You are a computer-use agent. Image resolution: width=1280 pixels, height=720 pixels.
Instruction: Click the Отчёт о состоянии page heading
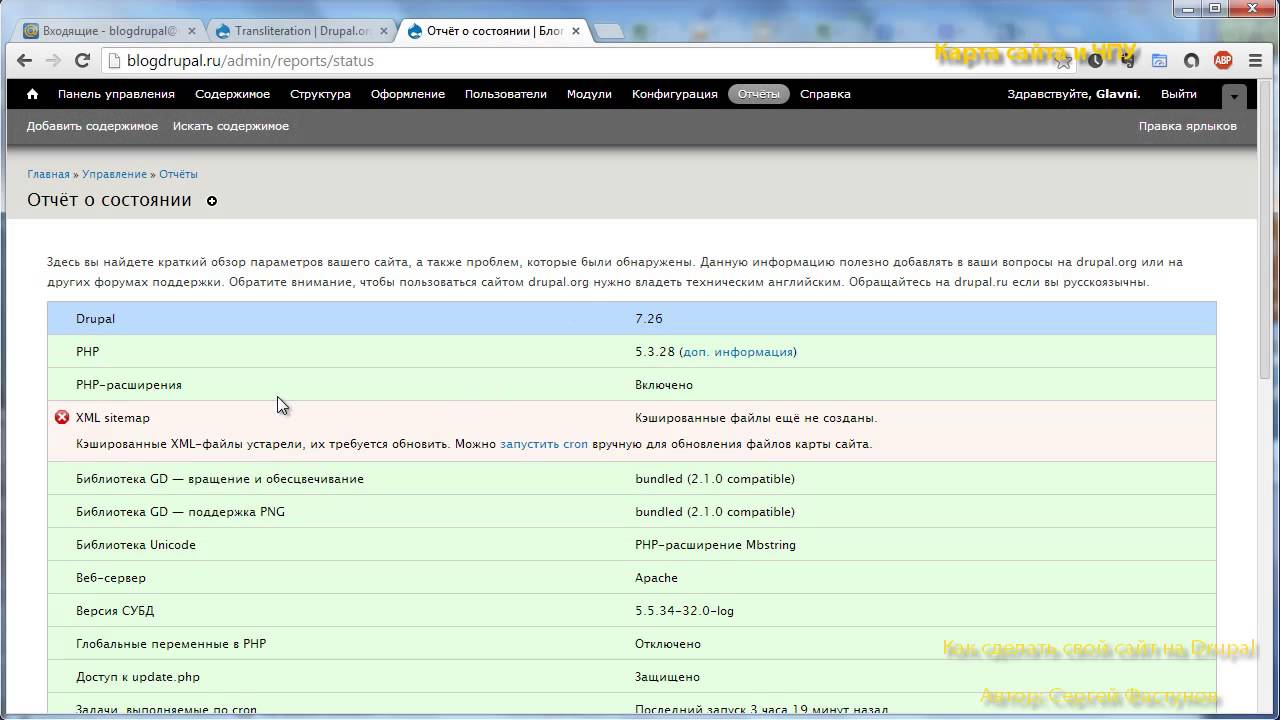109,200
